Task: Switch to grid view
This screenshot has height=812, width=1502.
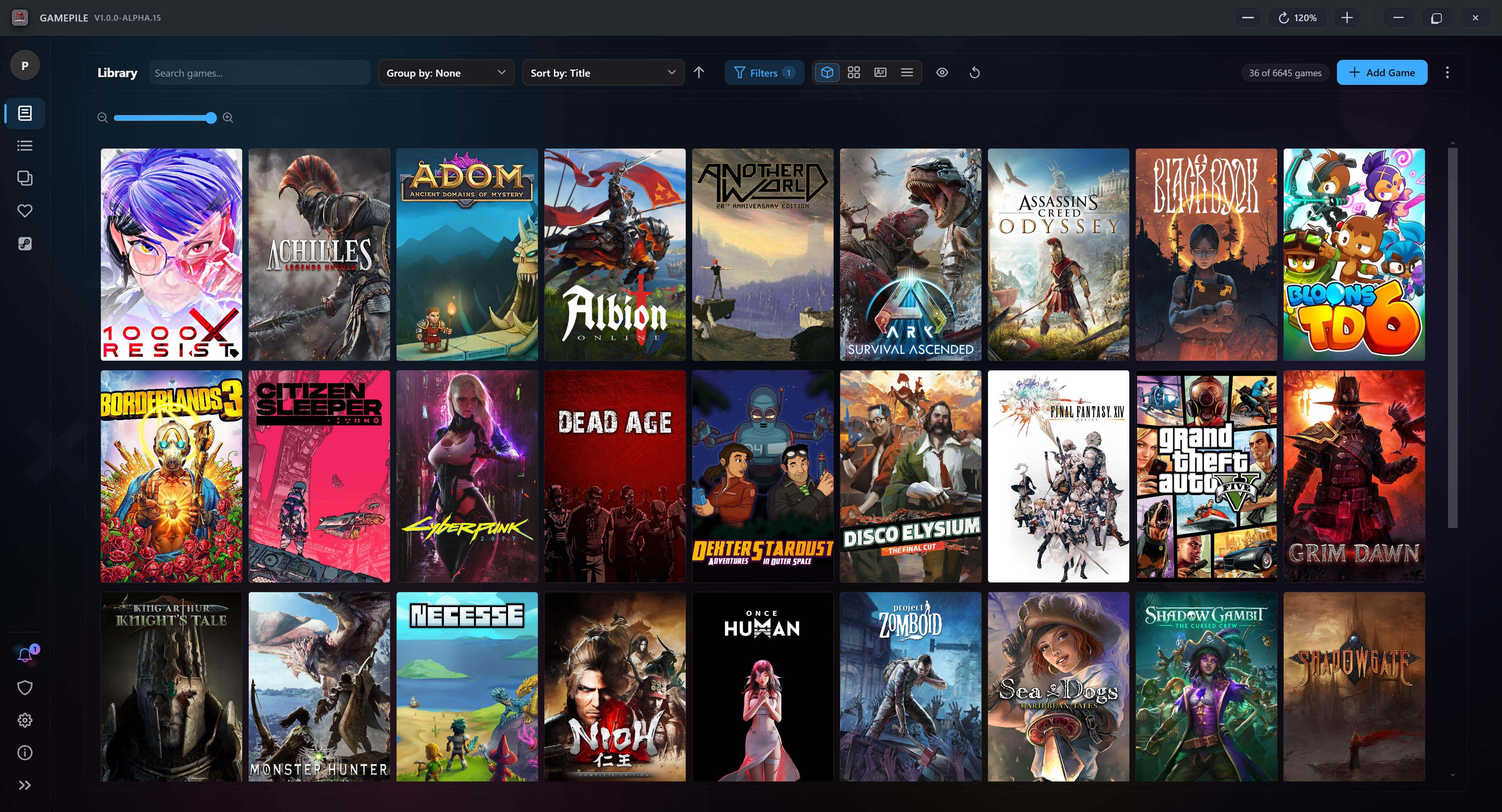Action: (x=853, y=72)
